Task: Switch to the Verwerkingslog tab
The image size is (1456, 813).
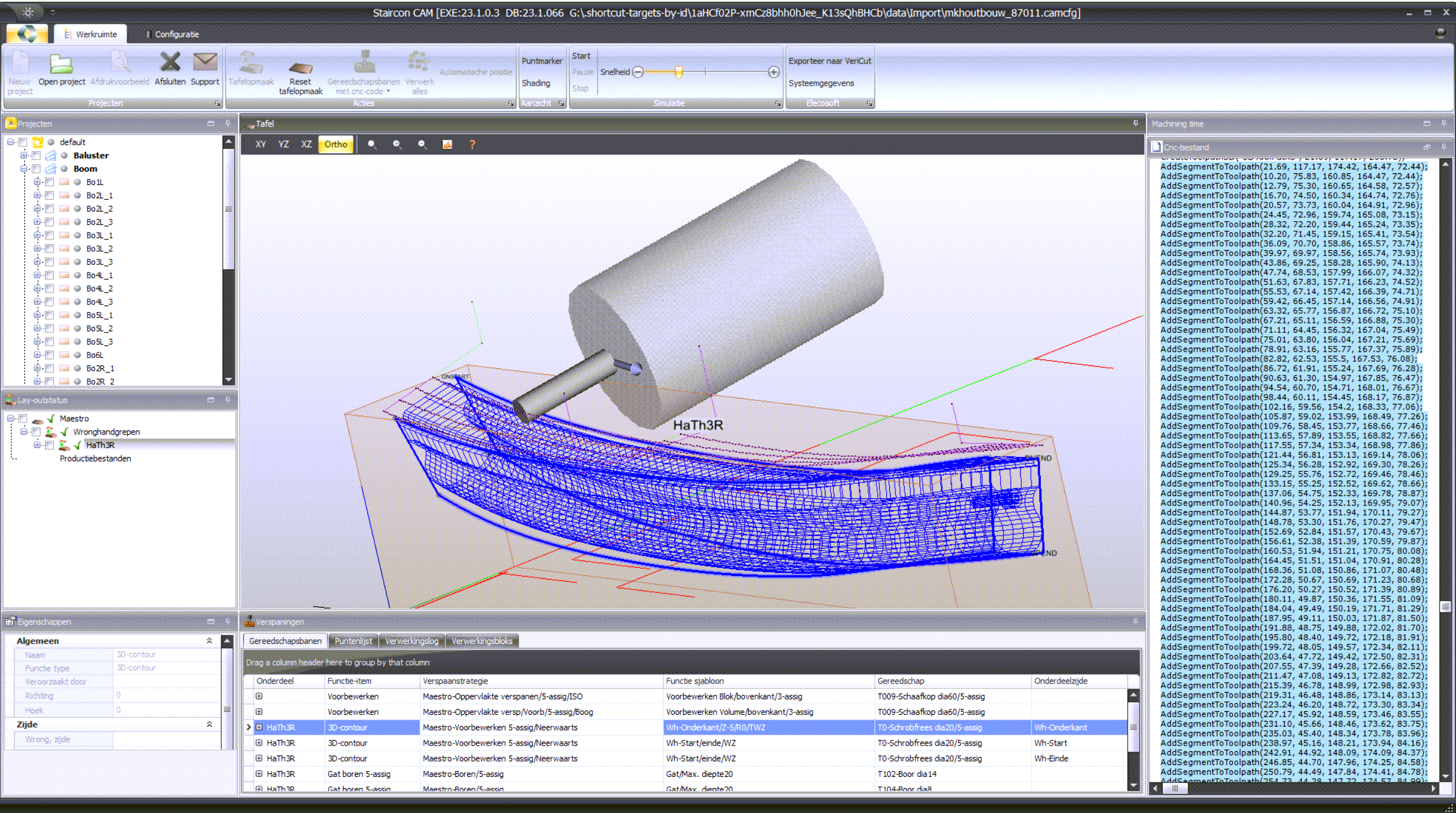Action: 412,641
